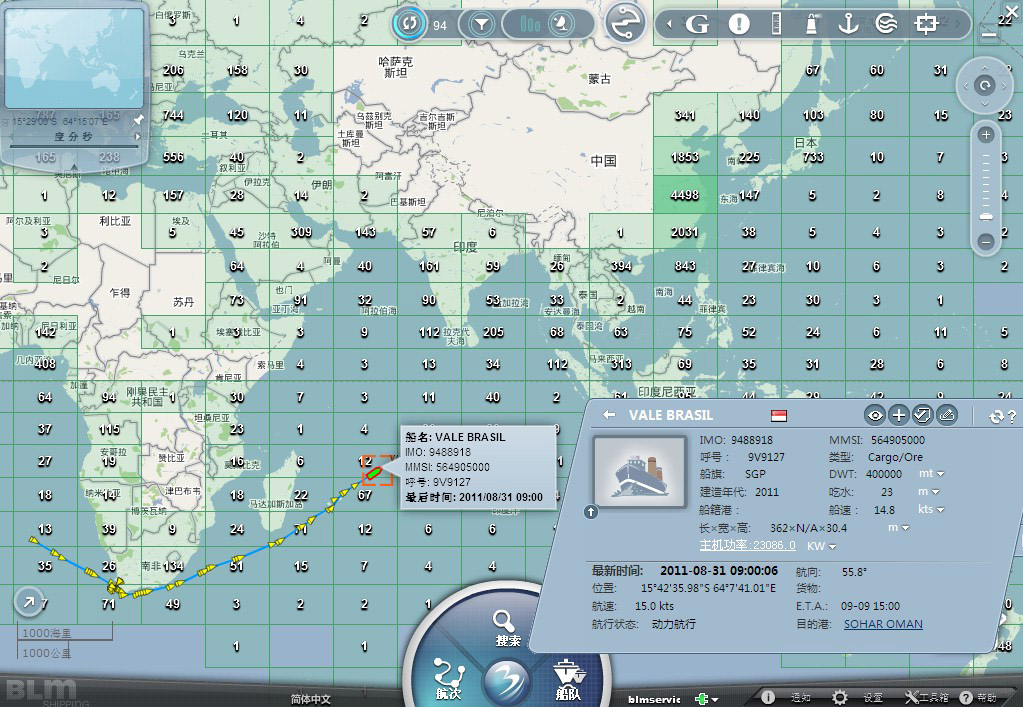Open 设置 settings

pos(858,697)
